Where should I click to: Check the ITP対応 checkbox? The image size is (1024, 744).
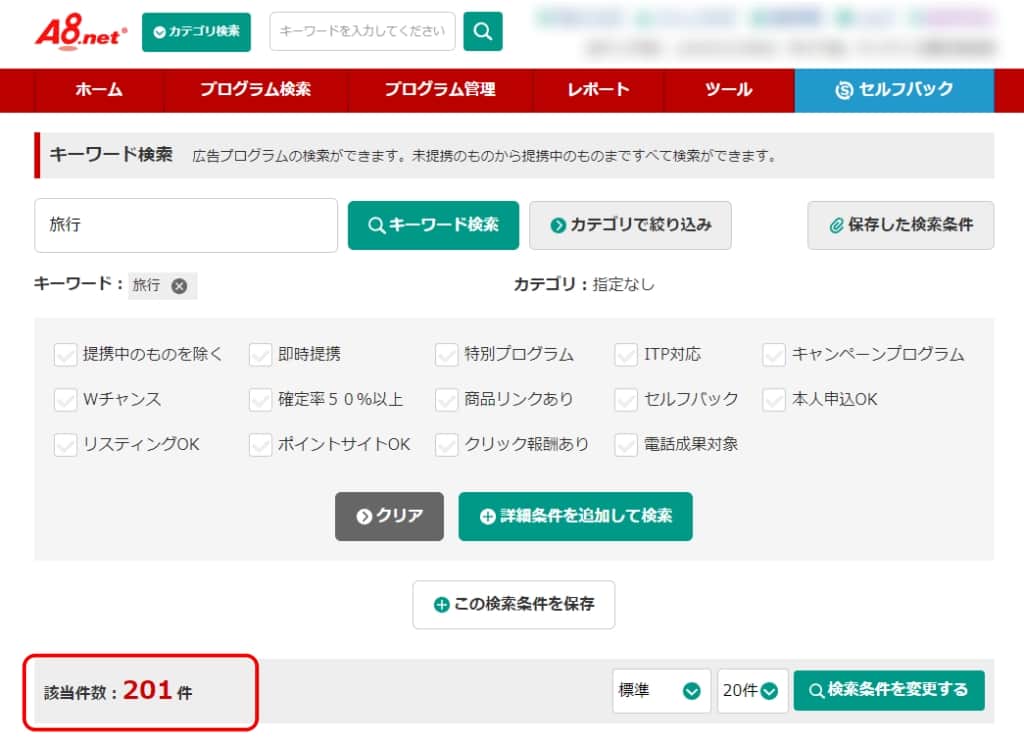coord(626,355)
